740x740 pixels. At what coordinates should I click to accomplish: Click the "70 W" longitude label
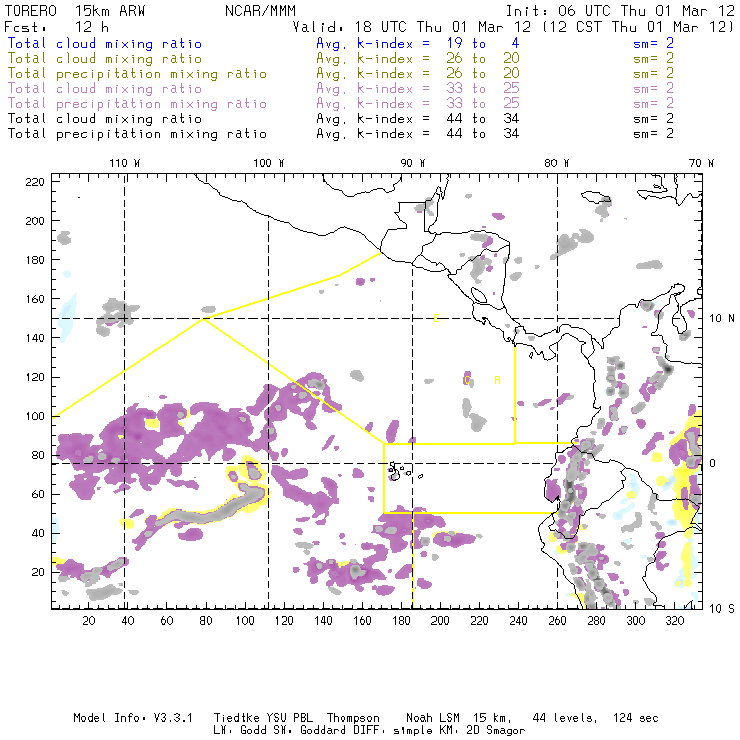pos(701,163)
